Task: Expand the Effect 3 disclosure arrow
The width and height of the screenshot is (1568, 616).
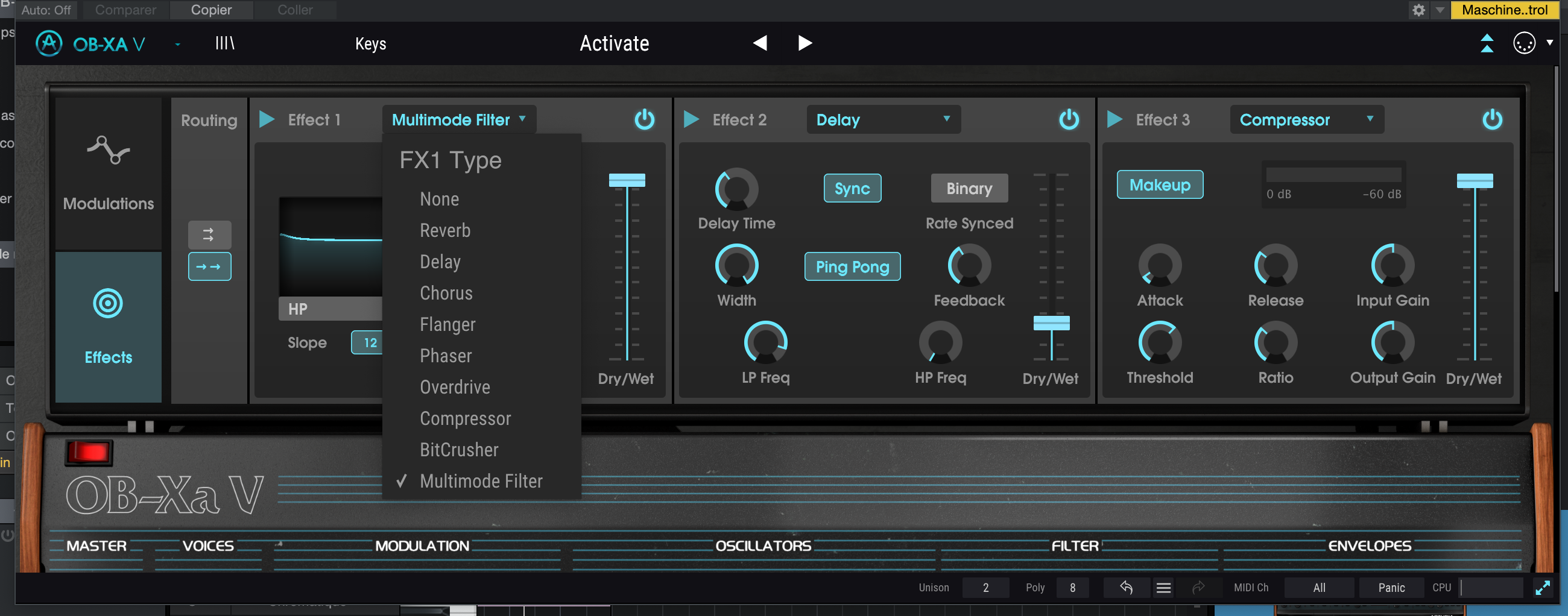Action: tap(1114, 120)
